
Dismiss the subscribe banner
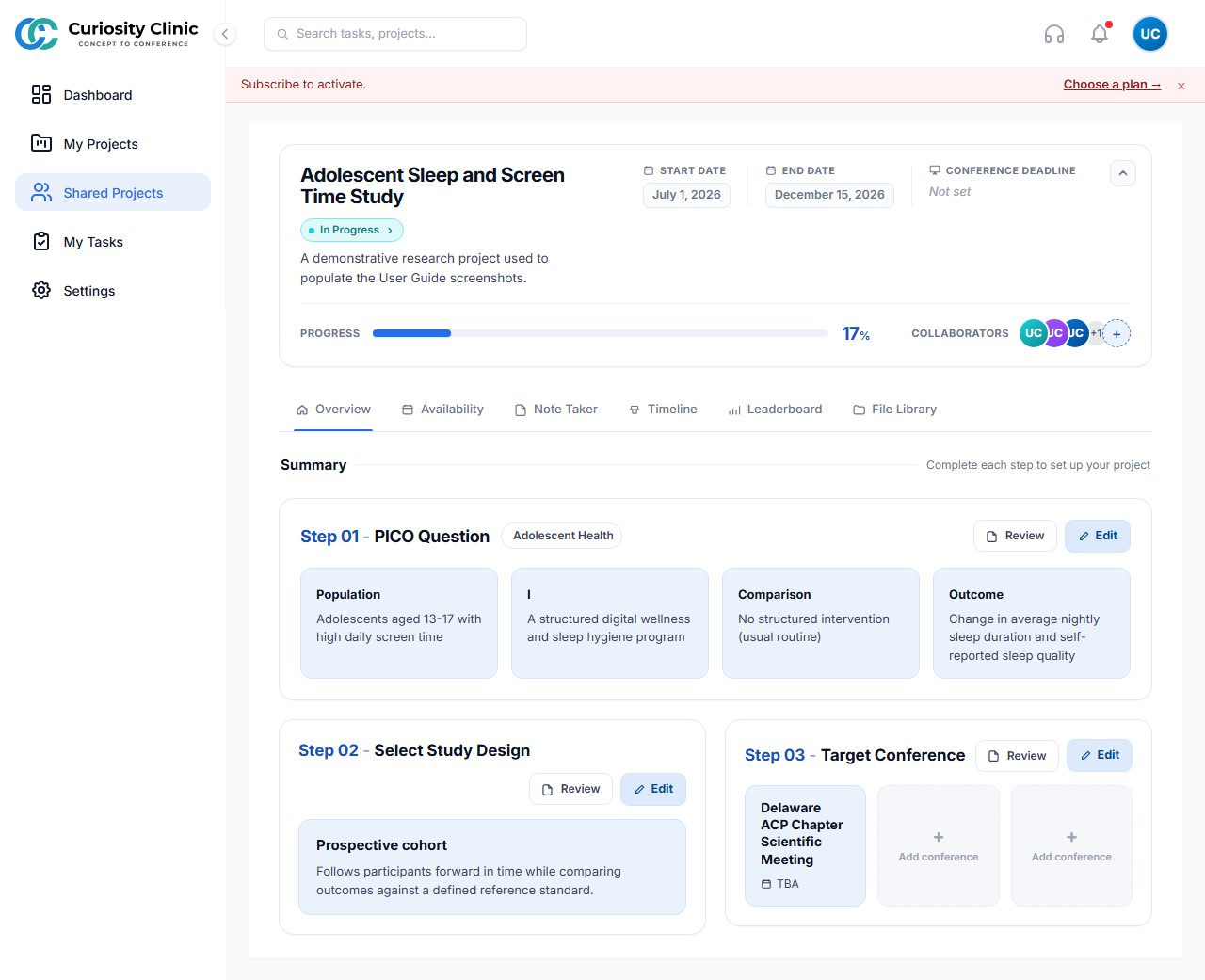(1181, 86)
